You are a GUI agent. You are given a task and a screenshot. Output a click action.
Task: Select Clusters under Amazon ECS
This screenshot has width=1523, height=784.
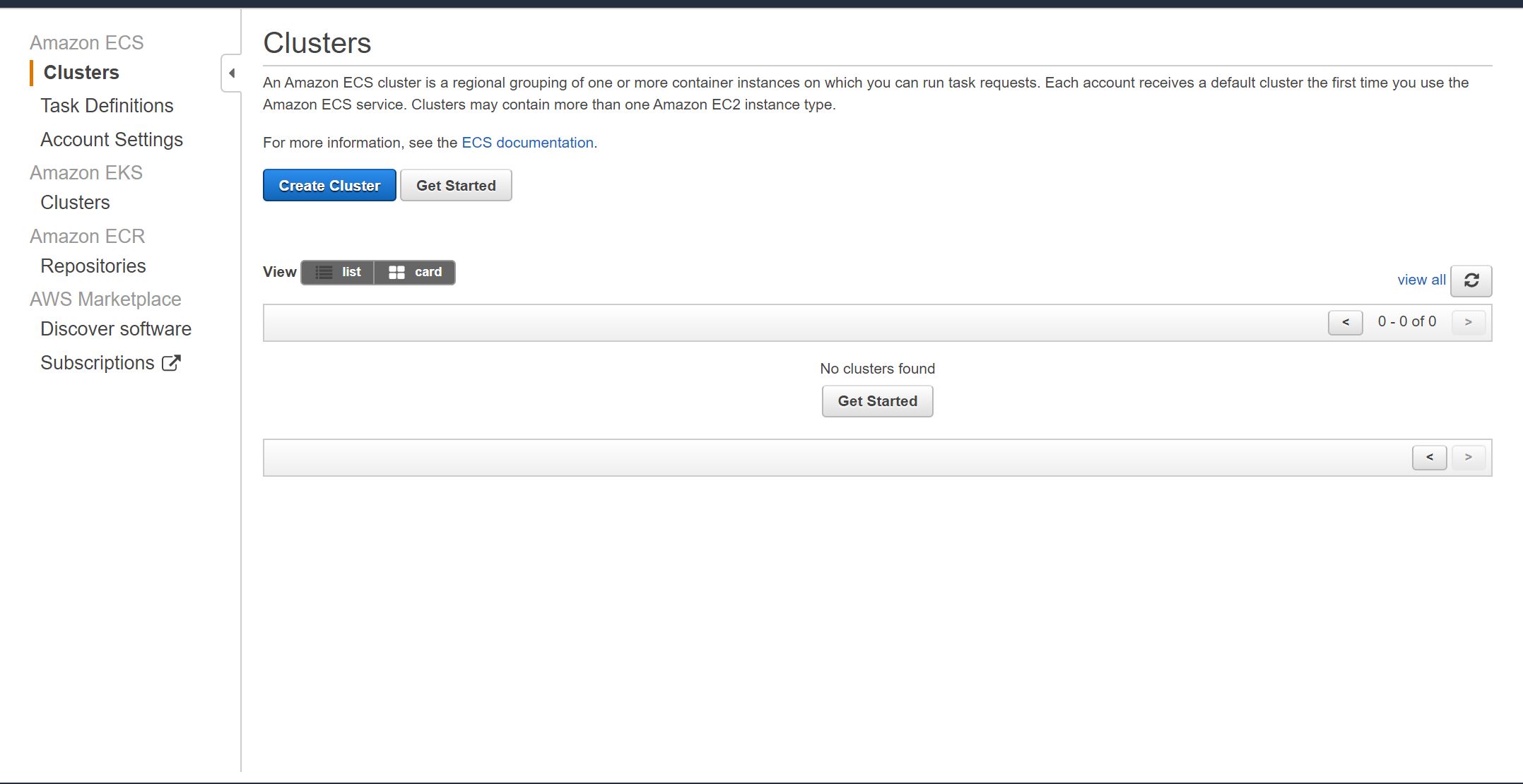(x=81, y=72)
